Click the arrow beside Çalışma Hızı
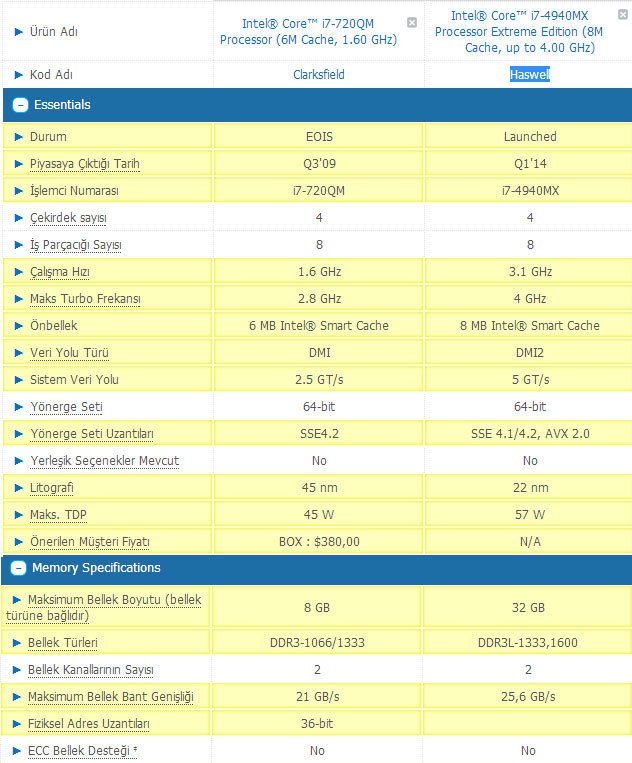This screenshot has width=632, height=763. (18, 272)
